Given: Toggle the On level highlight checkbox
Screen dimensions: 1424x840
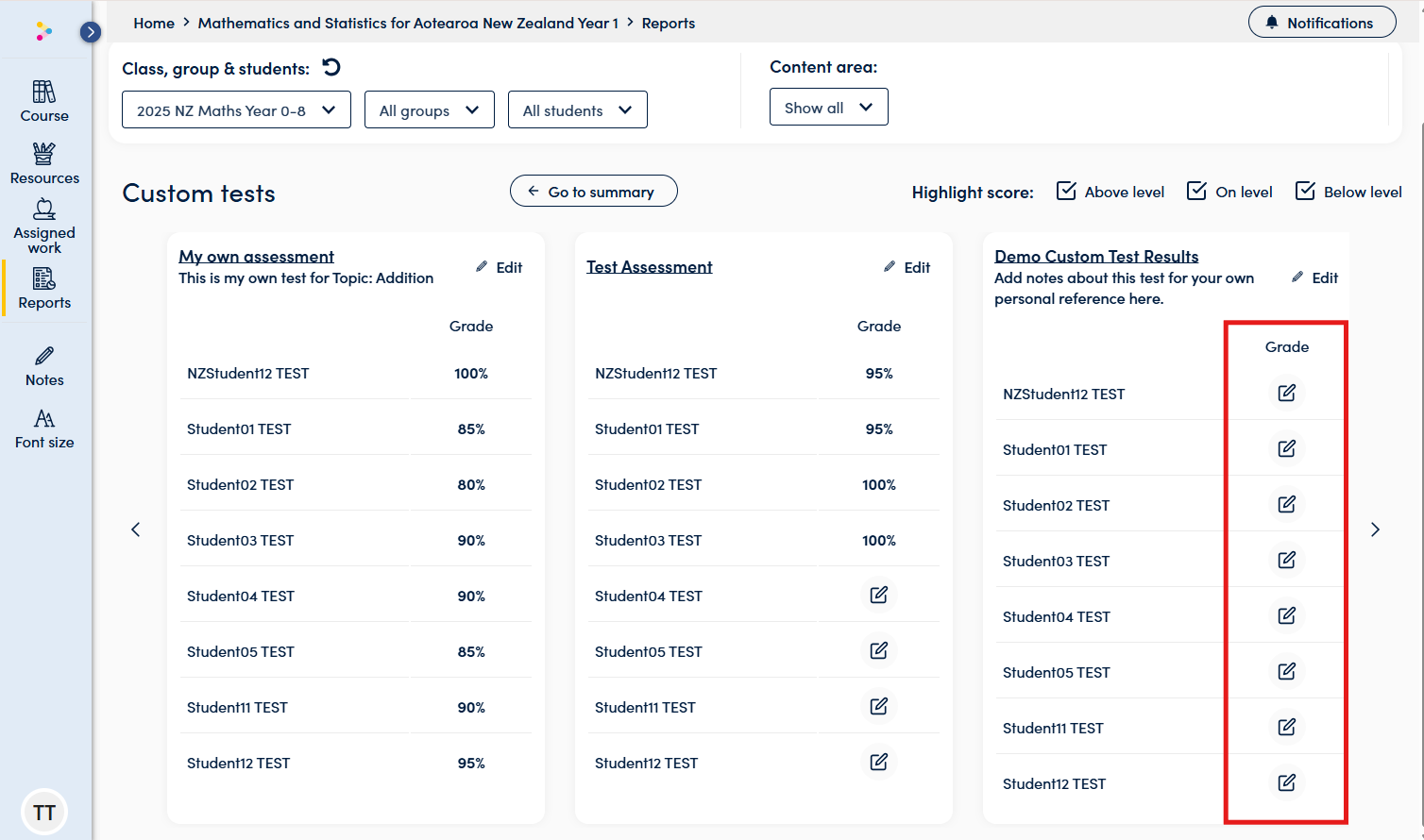Looking at the screenshot, I should 1196,191.
